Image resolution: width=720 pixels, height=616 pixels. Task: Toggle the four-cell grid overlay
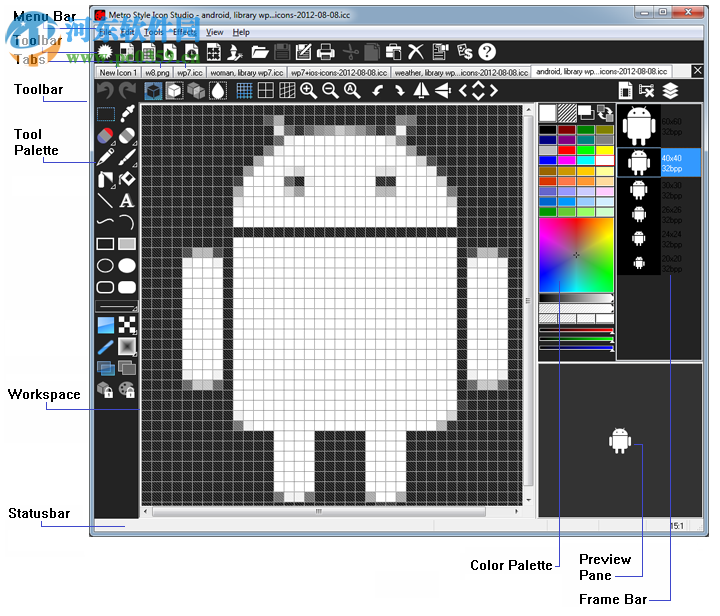pyautogui.click(x=266, y=90)
